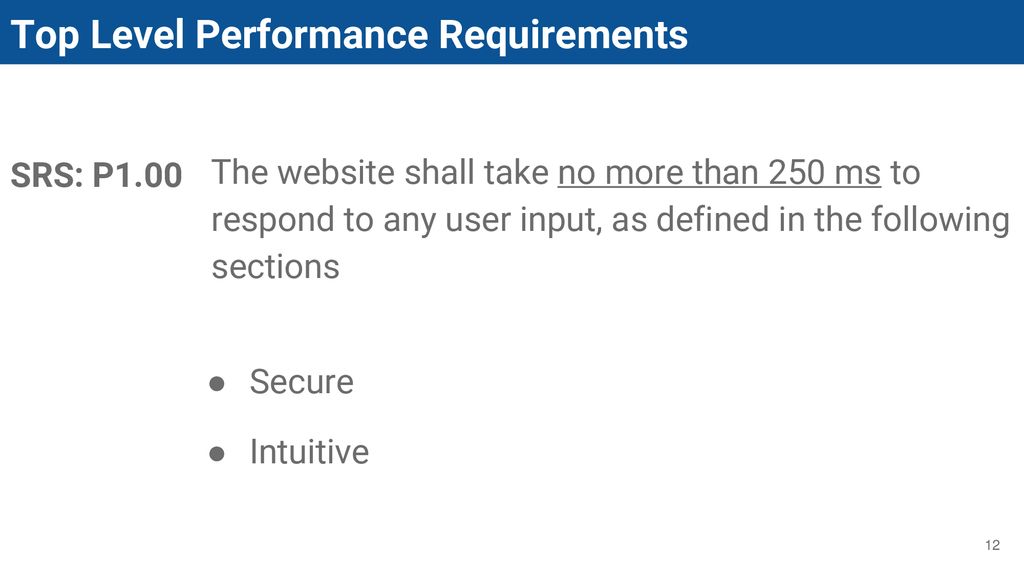Click the 'SRS: P1.00' requirement label
The height and width of the screenshot is (576, 1024).
(x=96, y=175)
